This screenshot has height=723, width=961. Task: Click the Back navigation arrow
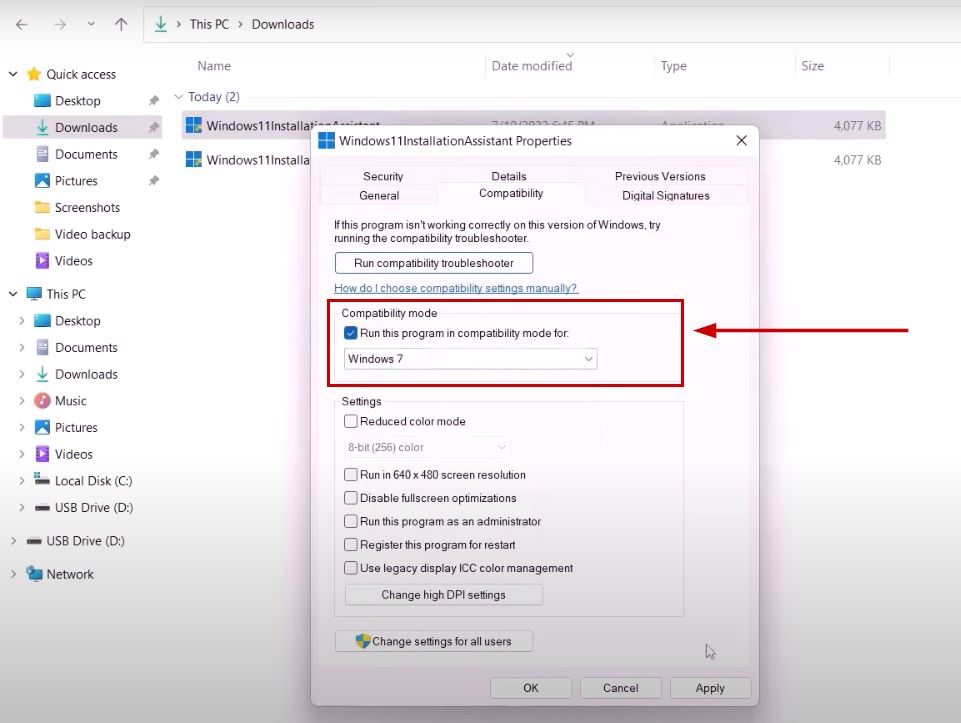pos(22,25)
